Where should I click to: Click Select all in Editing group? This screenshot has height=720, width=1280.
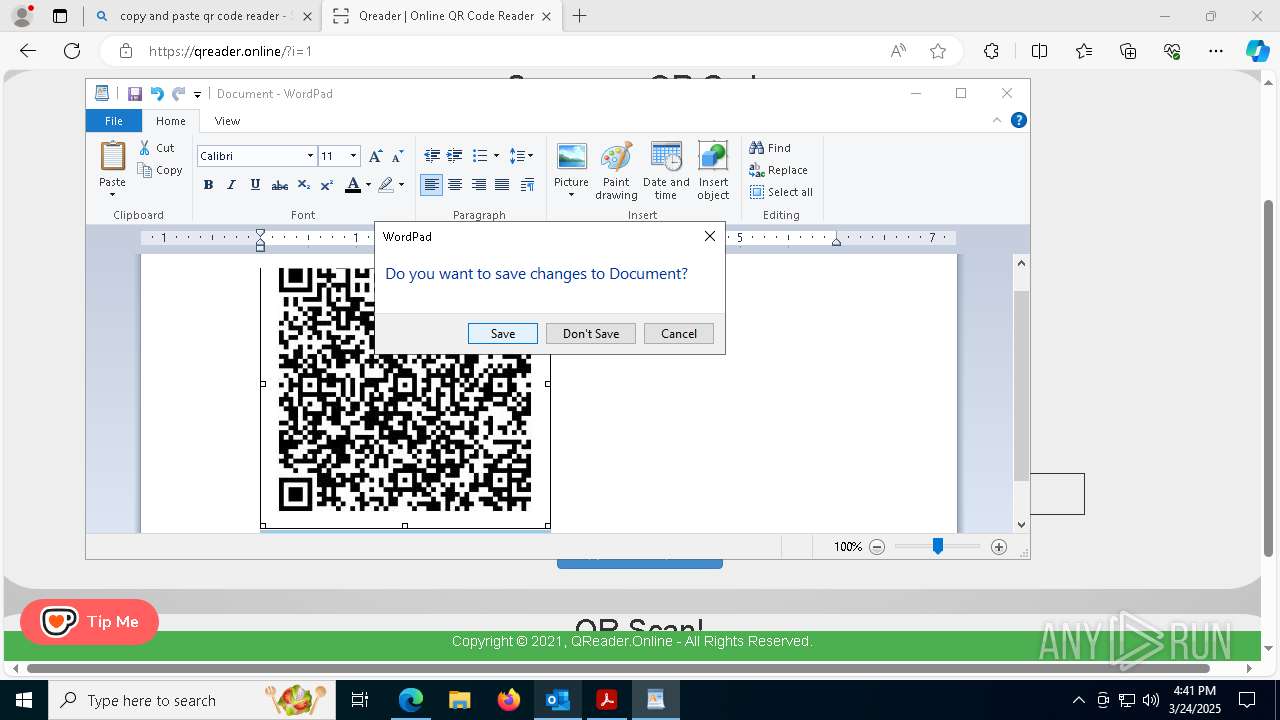(x=781, y=192)
